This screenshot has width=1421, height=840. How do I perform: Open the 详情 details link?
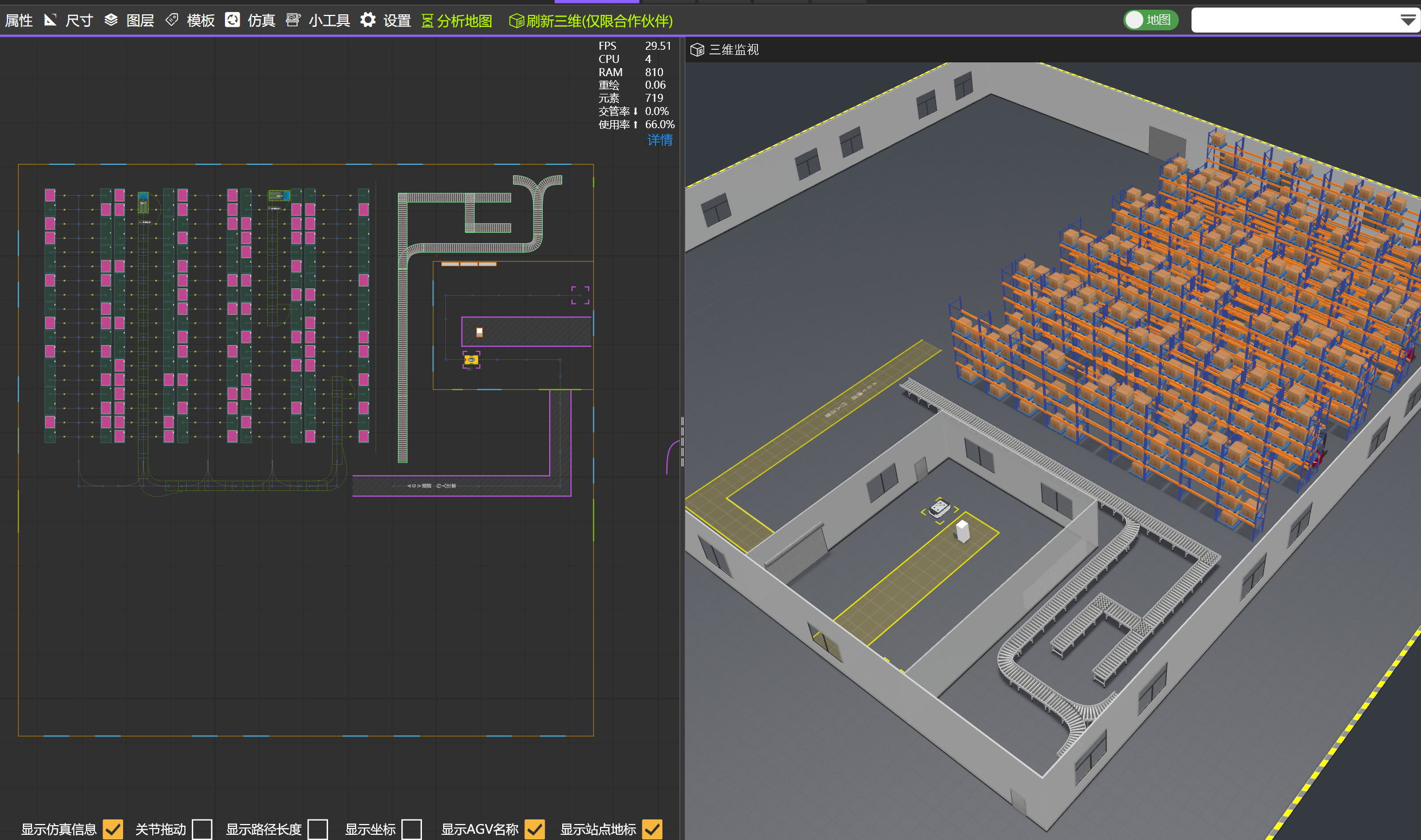660,140
